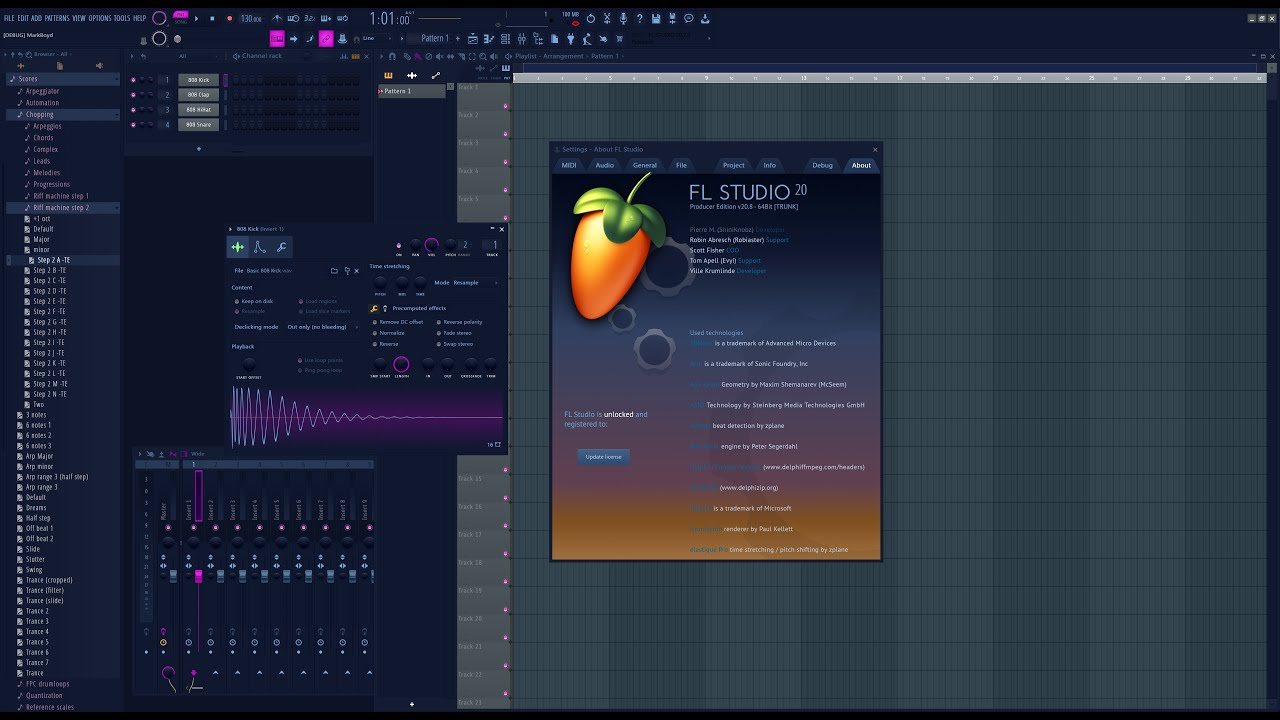Toggle Pat/Song mode switch
This screenshot has height=720, width=1280.
[180, 18]
